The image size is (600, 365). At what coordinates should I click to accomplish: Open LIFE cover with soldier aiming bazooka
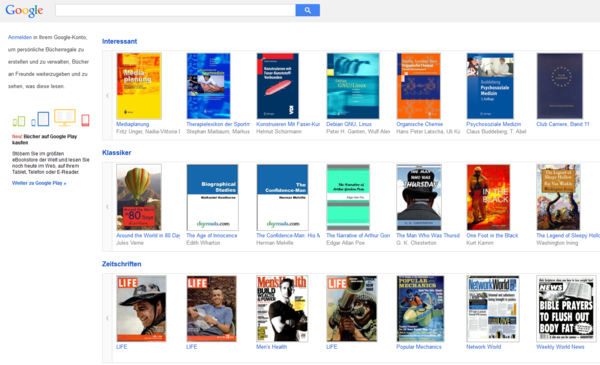(x=352, y=309)
